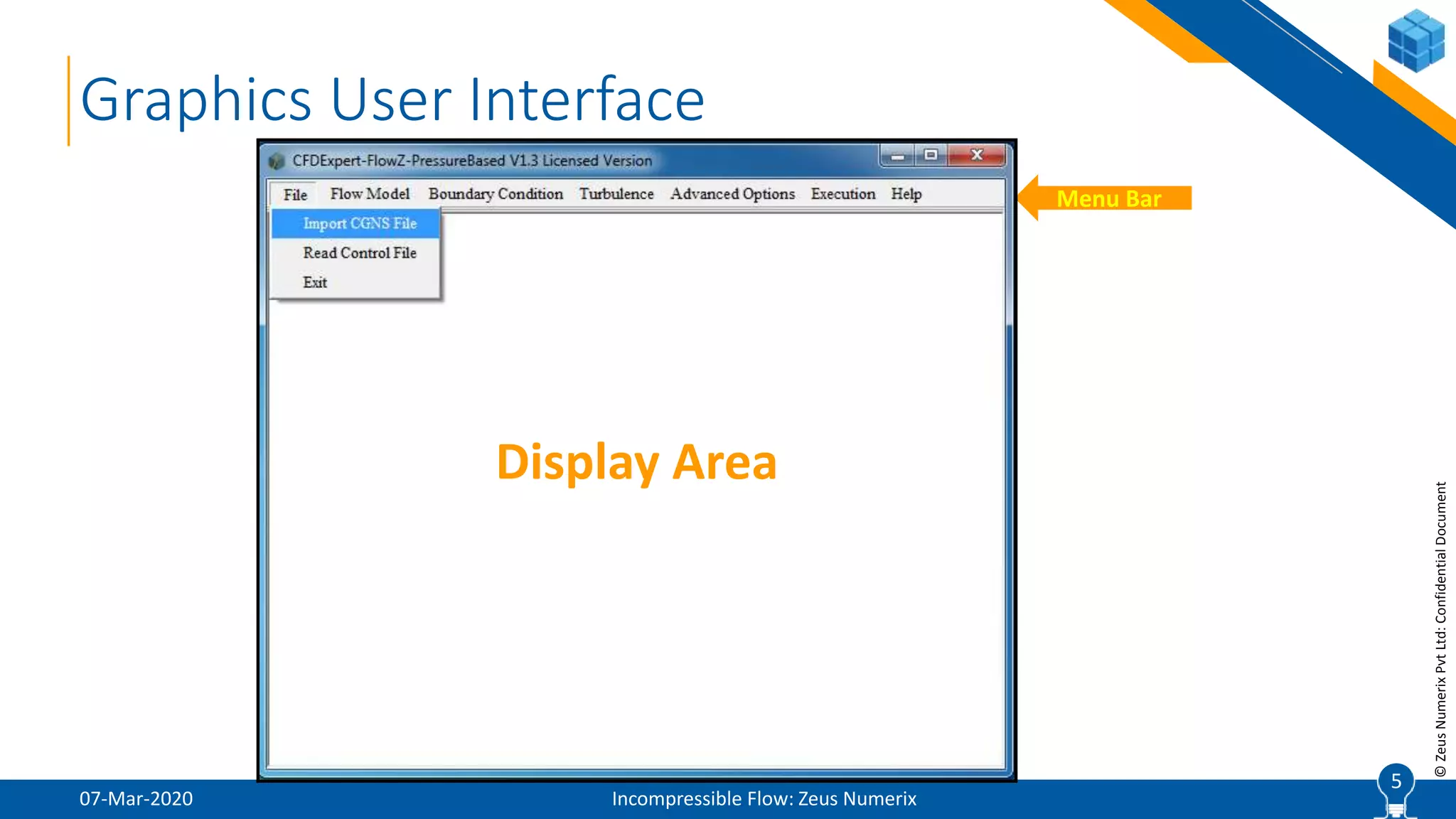1456x819 pixels.
Task: Expand the Advanced Options menu
Action: click(732, 194)
